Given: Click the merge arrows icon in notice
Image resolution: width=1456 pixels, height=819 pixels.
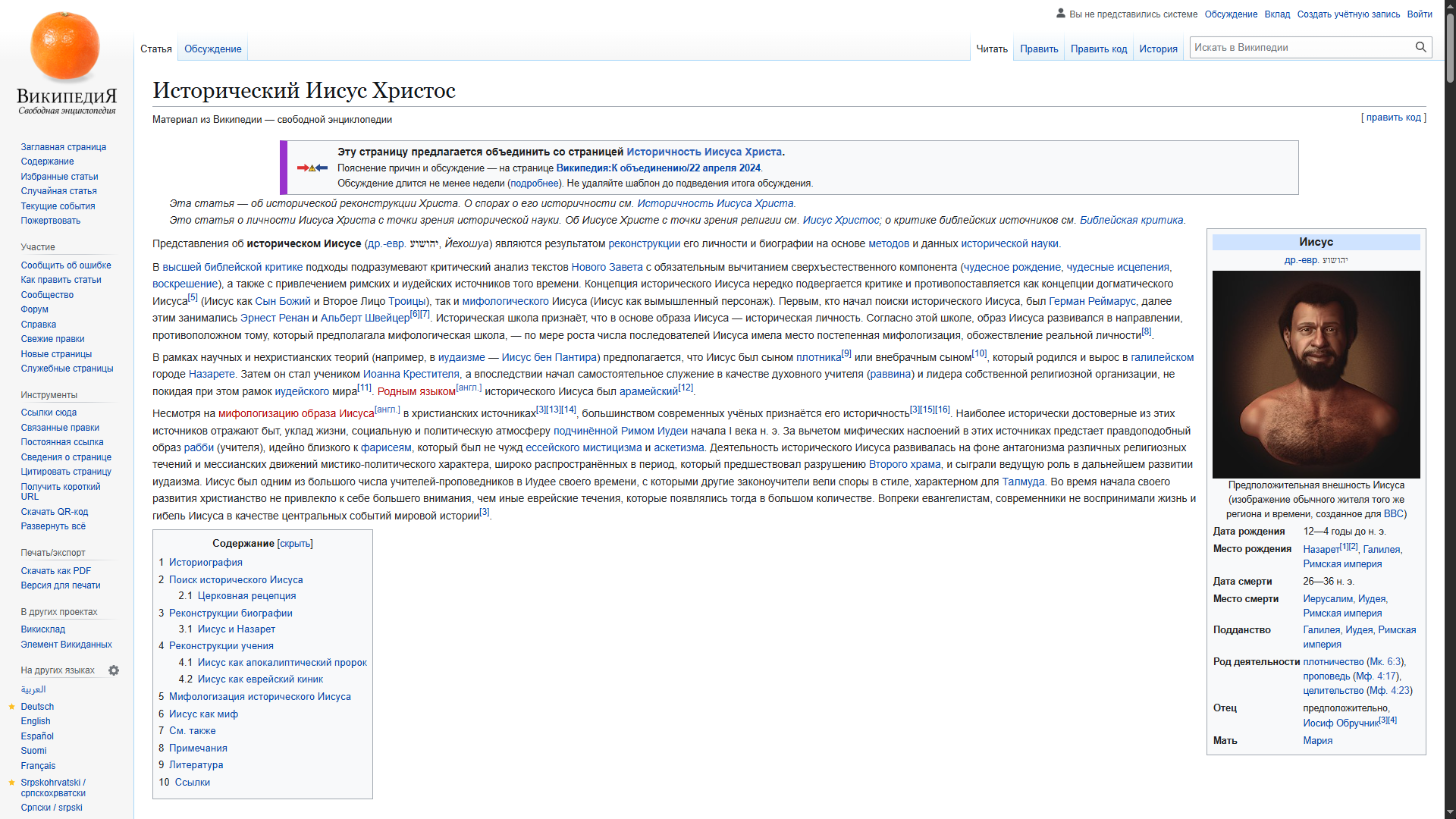Looking at the screenshot, I should point(312,168).
